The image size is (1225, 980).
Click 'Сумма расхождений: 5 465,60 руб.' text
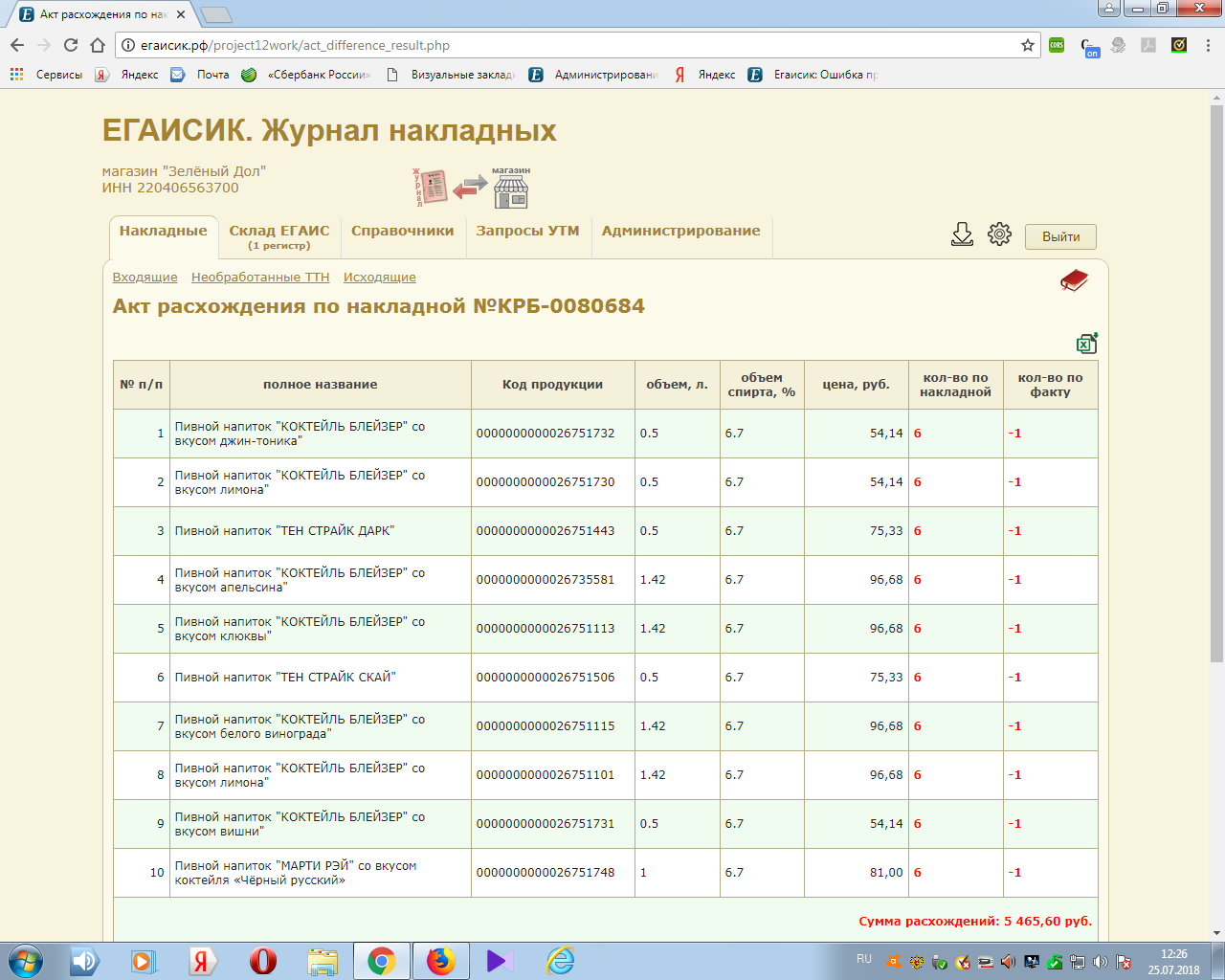point(975,922)
